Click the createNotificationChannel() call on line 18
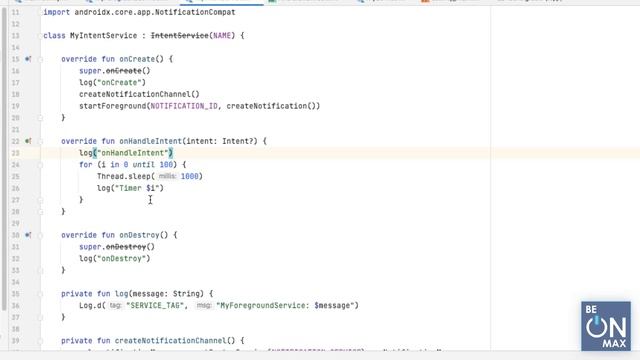The image size is (640, 360). coord(139,94)
